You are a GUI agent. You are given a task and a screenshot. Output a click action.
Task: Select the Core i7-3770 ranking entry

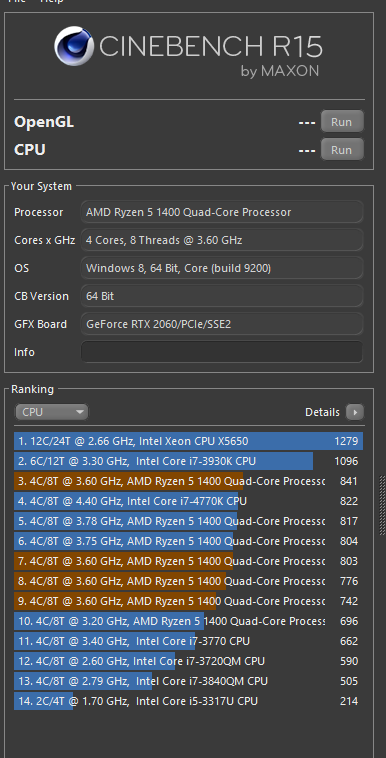[x=189, y=641]
